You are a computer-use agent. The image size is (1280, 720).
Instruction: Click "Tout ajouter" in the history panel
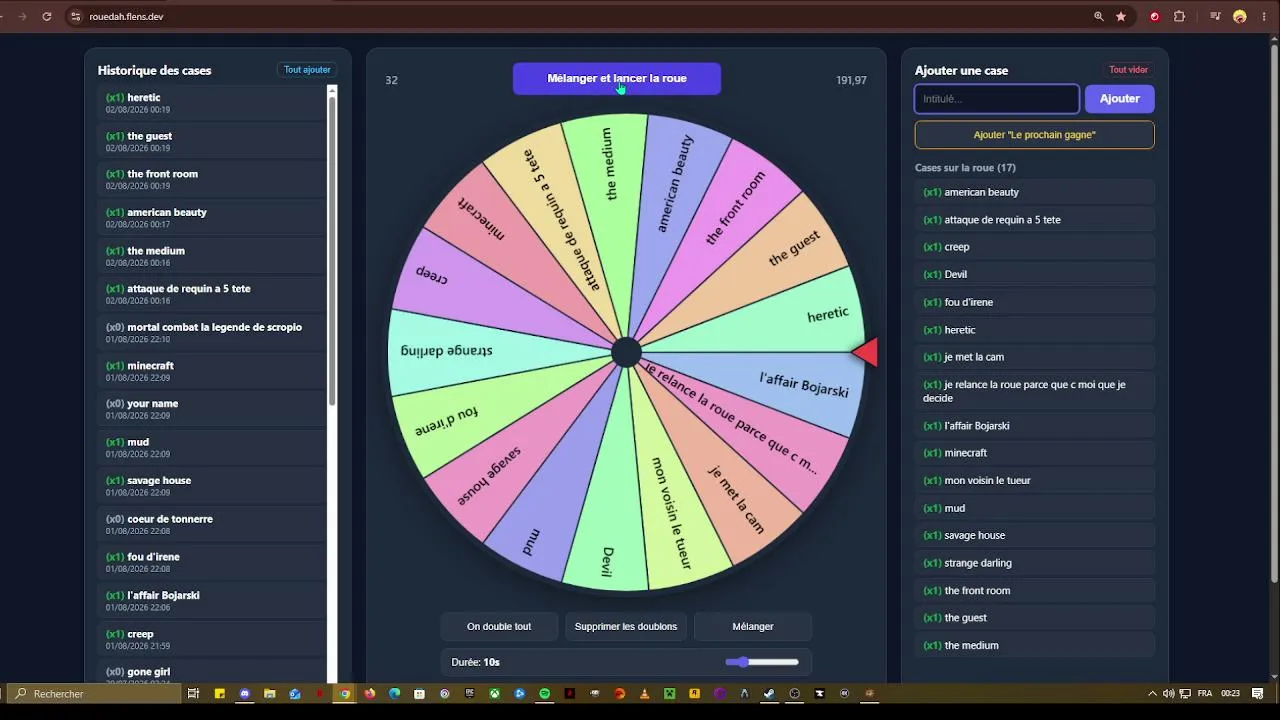(x=307, y=70)
